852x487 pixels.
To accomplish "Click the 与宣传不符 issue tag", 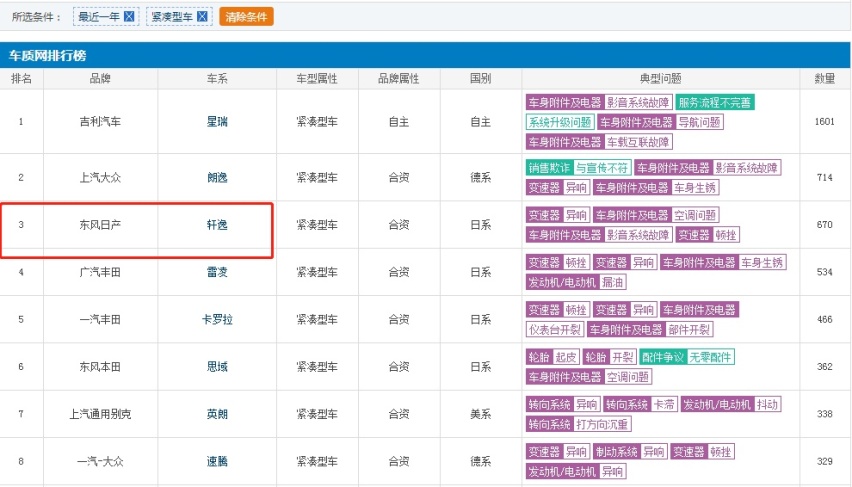I will pos(602,168).
